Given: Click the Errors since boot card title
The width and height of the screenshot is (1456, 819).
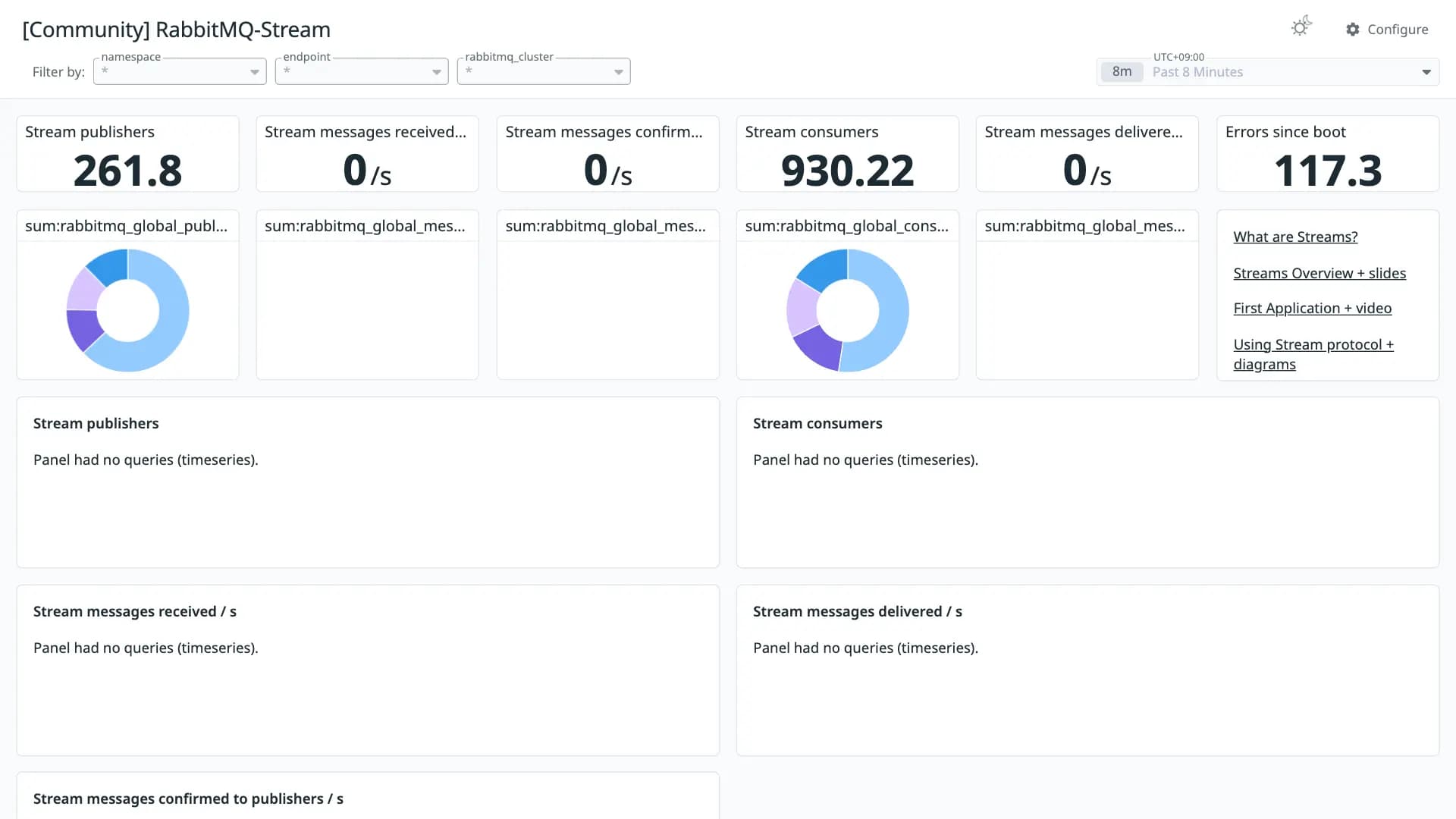Looking at the screenshot, I should (x=1285, y=132).
